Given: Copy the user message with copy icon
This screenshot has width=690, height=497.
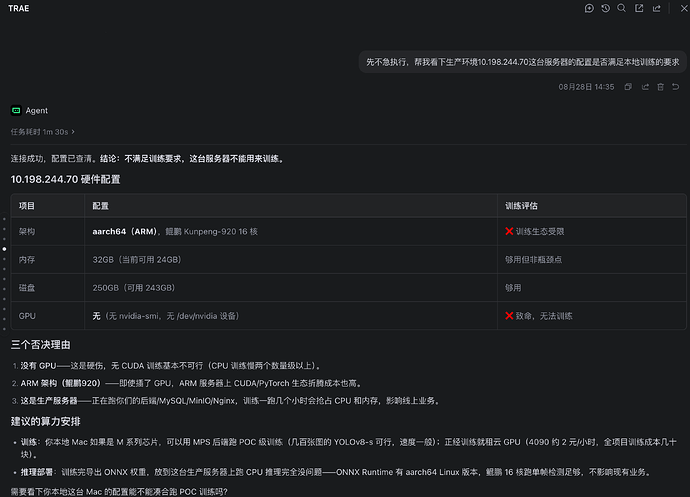Looking at the screenshot, I should click(x=628, y=87).
